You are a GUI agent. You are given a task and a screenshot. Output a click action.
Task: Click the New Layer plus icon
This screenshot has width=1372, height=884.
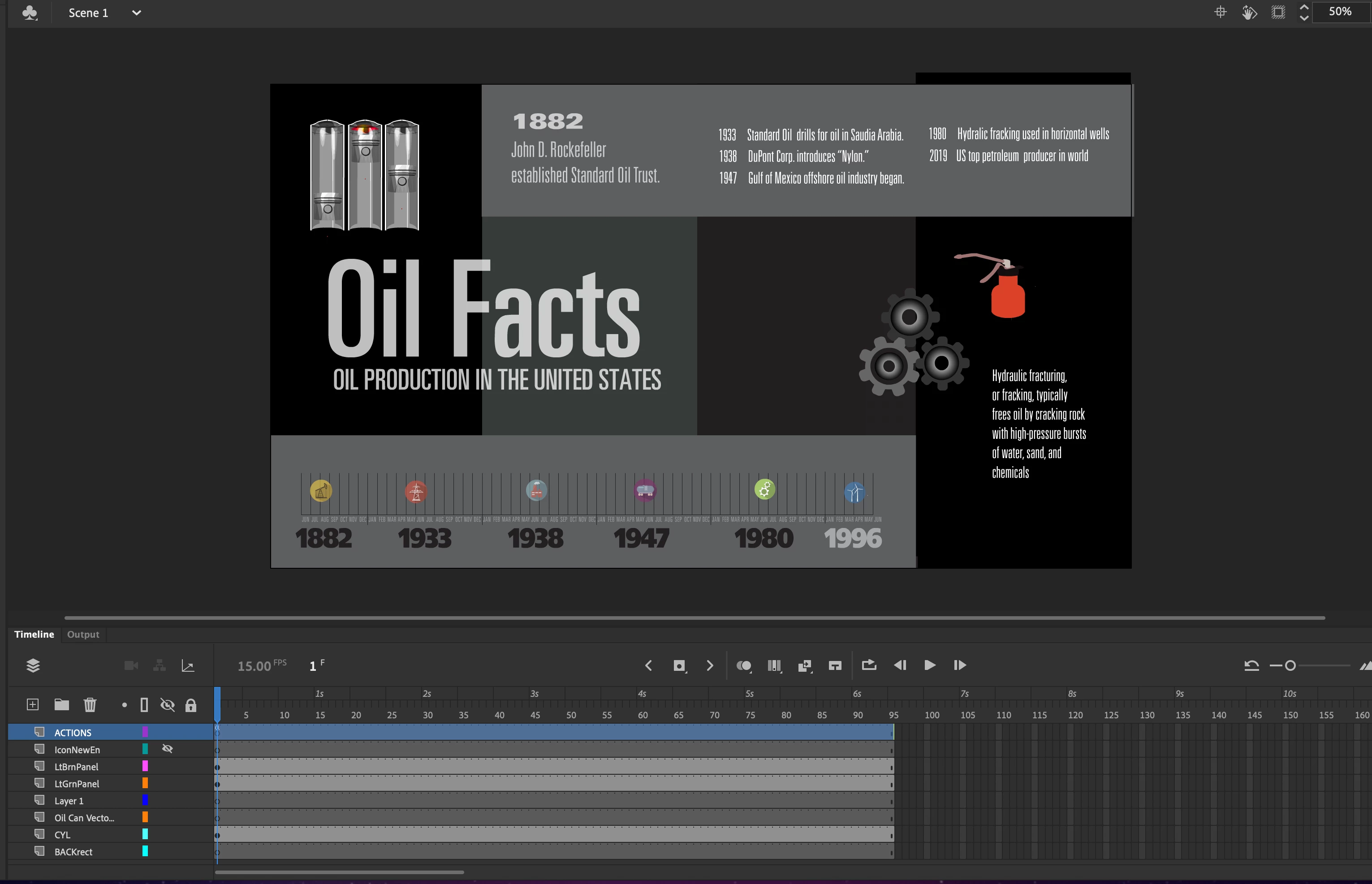pyautogui.click(x=33, y=704)
